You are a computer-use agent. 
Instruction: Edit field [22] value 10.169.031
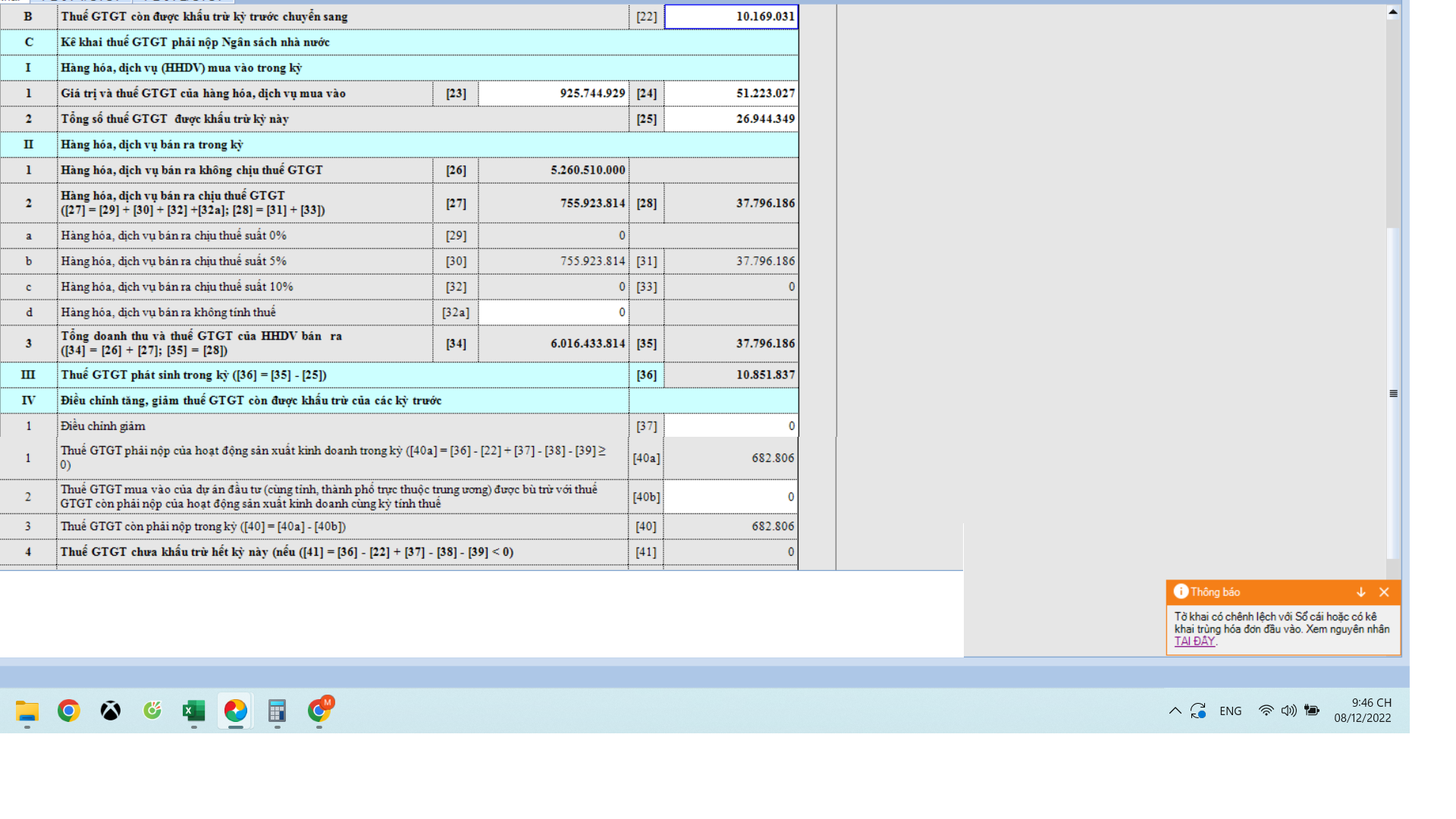(x=731, y=17)
